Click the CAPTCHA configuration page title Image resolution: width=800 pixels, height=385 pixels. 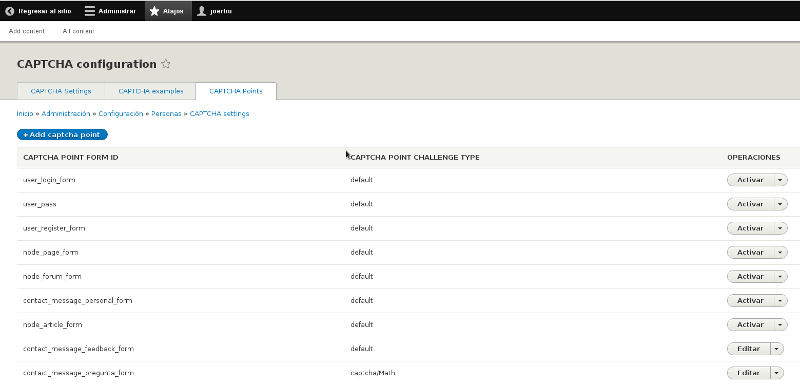click(87, 64)
